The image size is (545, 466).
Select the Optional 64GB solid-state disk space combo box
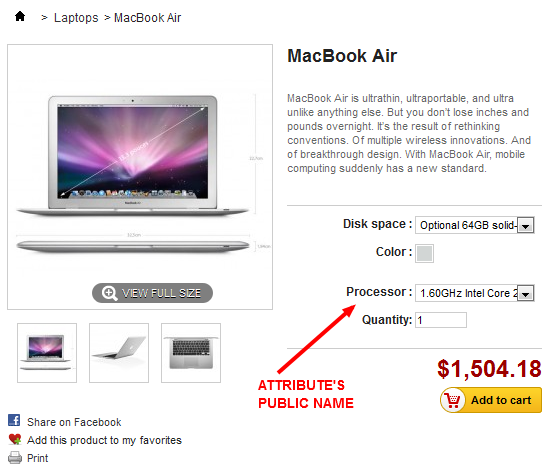pyautogui.click(x=475, y=226)
